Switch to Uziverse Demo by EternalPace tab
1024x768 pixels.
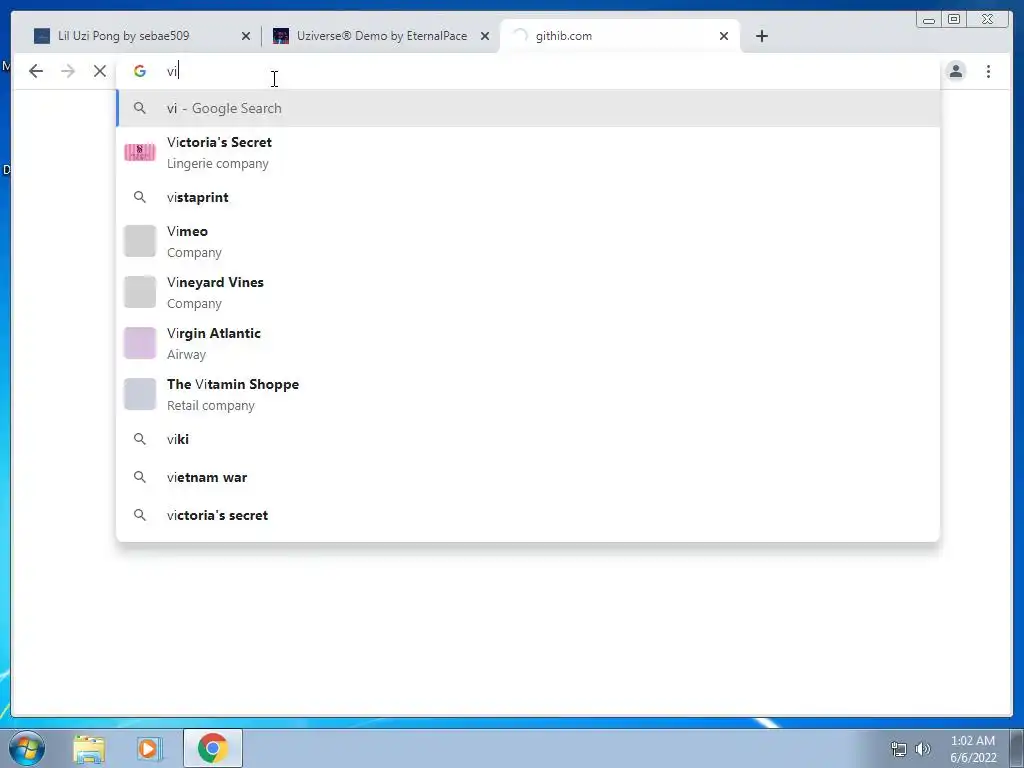pyautogui.click(x=381, y=36)
